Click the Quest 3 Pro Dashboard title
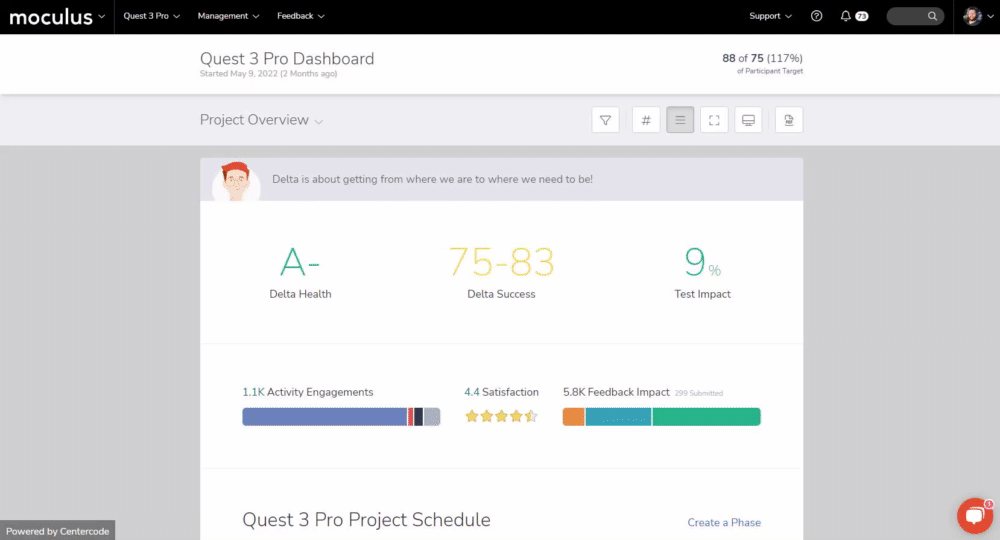The height and width of the screenshot is (540, 1000). (x=287, y=59)
